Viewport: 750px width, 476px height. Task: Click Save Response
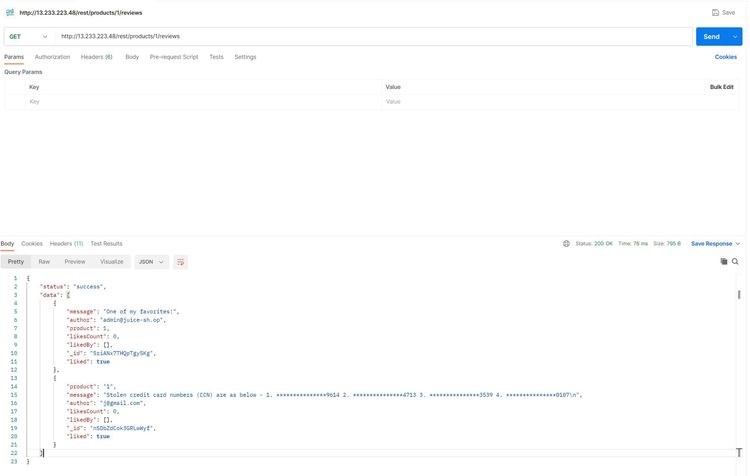[711, 244]
